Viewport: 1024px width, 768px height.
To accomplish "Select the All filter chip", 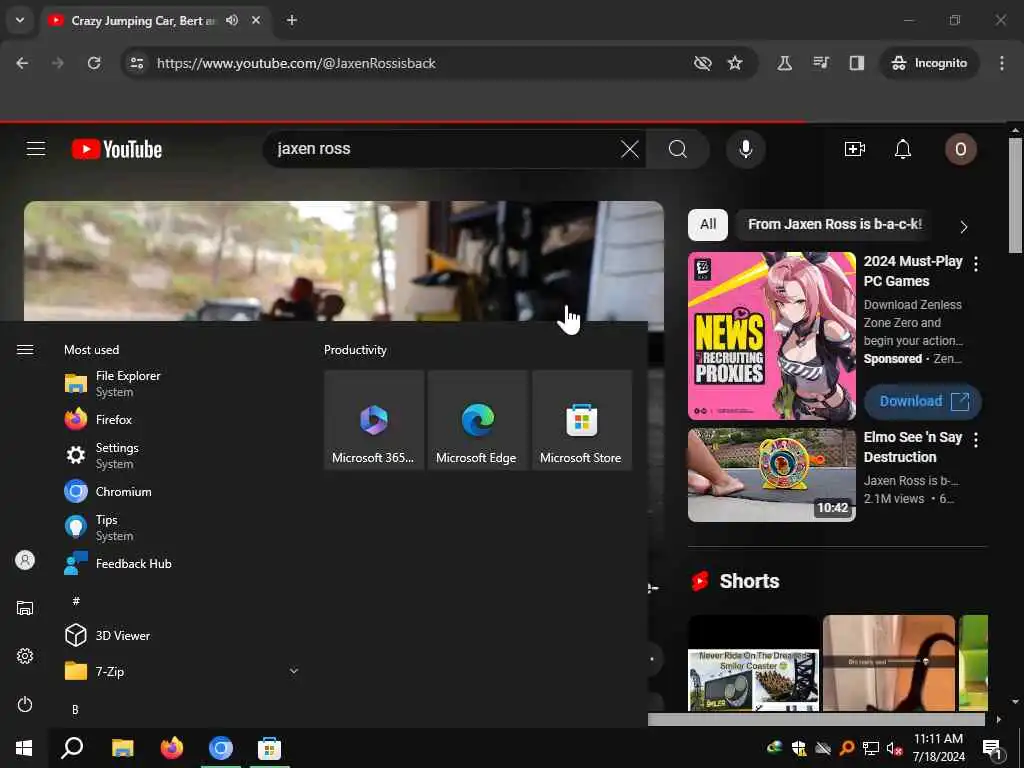I will pyautogui.click(x=708, y=225).
